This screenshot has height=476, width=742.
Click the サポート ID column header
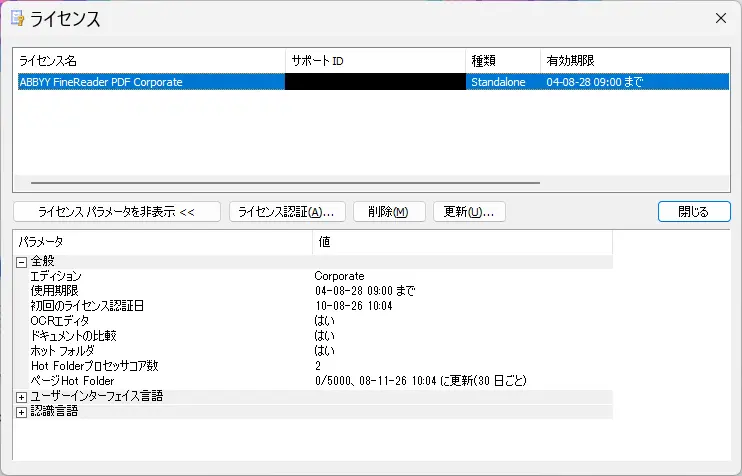[375, 61]
